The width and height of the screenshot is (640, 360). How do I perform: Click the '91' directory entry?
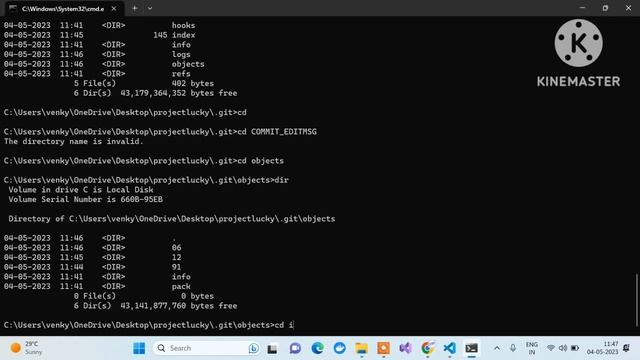[x=176, y=267]
